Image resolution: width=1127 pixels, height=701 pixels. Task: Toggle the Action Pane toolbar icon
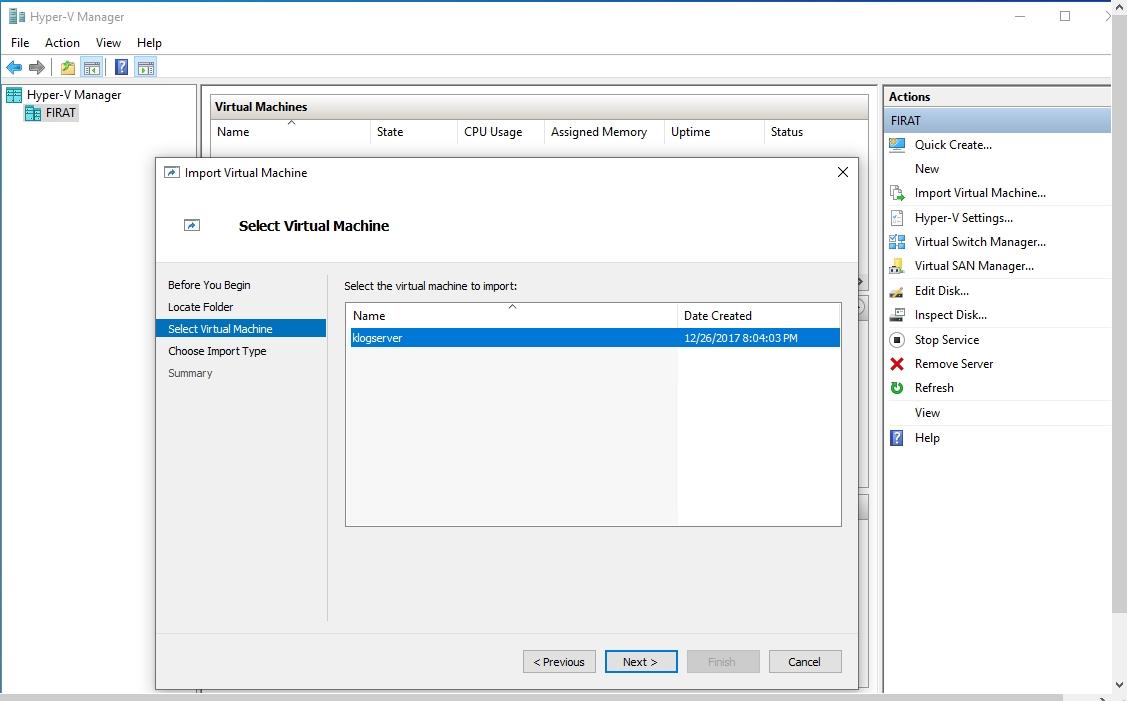tap(146, 68)
